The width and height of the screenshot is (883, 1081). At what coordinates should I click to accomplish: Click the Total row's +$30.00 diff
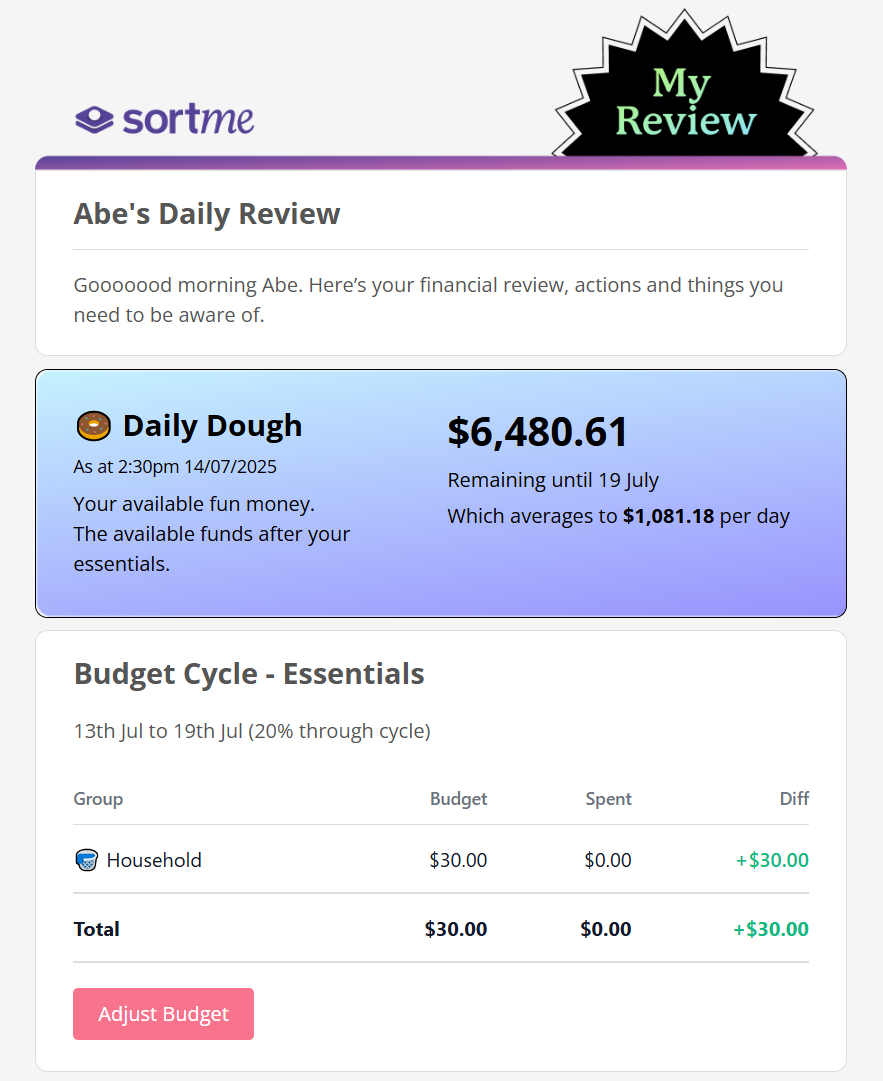771,929
